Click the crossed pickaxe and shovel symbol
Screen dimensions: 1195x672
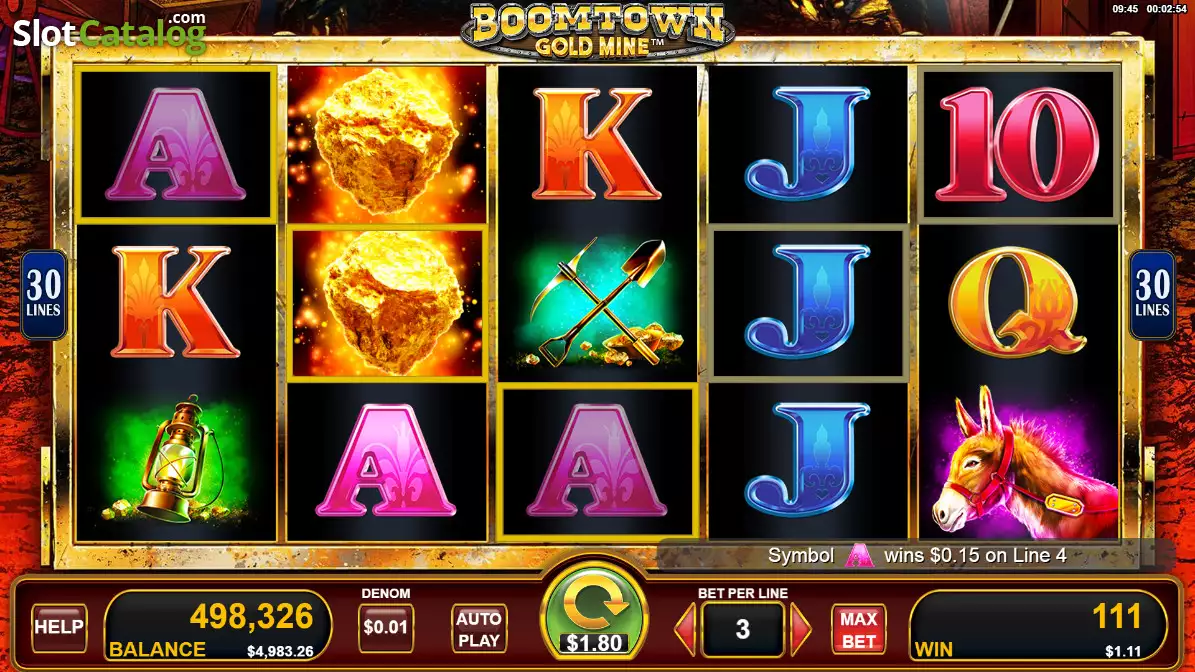point(598,302)
